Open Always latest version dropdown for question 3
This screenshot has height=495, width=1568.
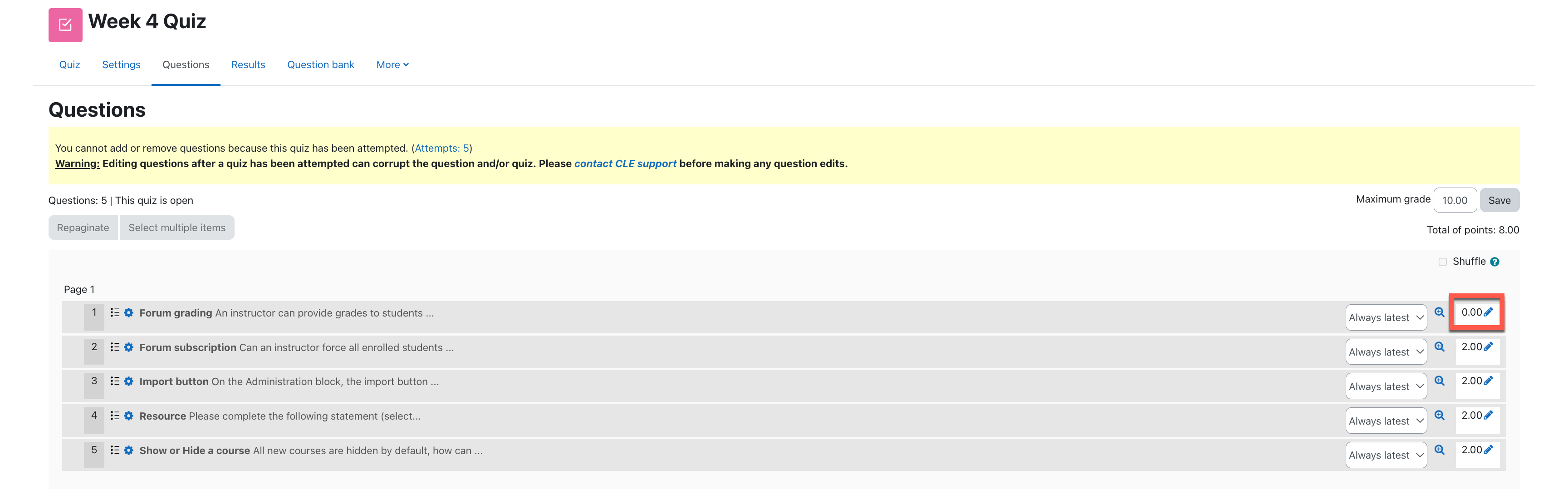pyautogui.click(x=1386, y=386)
